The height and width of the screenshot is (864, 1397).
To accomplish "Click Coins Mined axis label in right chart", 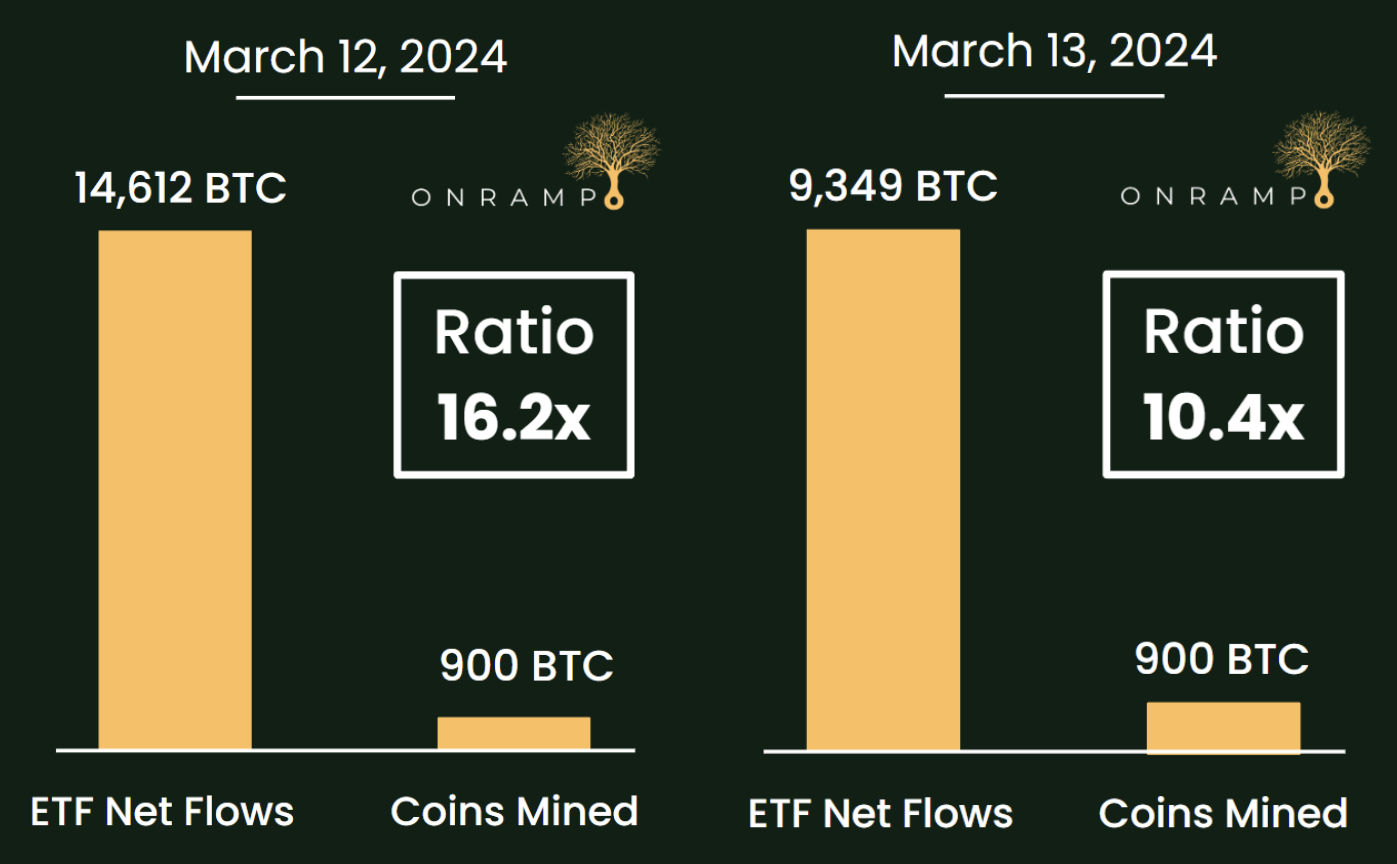I will 1224,813.
